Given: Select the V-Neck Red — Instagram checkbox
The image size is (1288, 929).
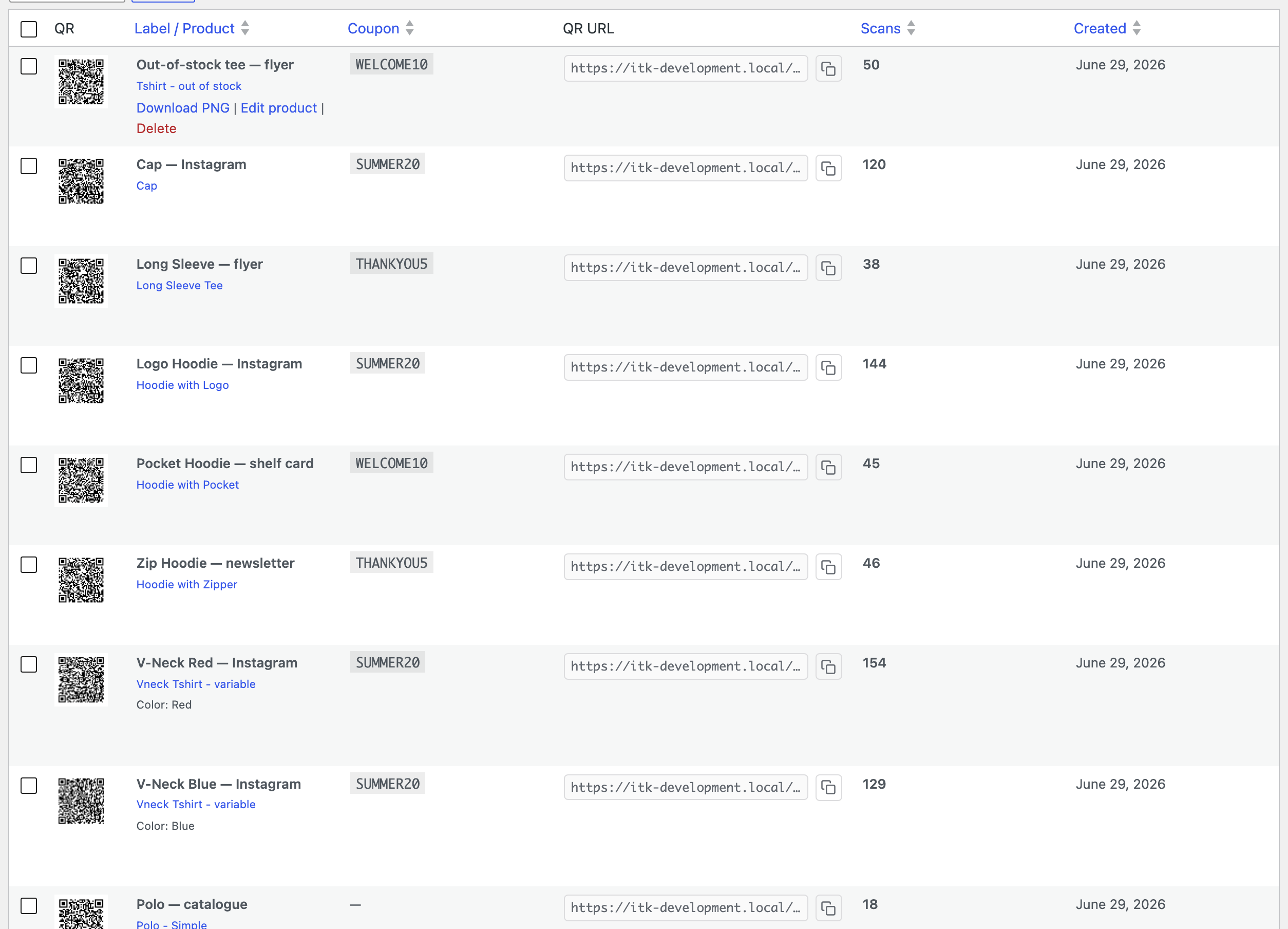Looking at the screenshot, I should pyautogui.click(x=28, y=664).
